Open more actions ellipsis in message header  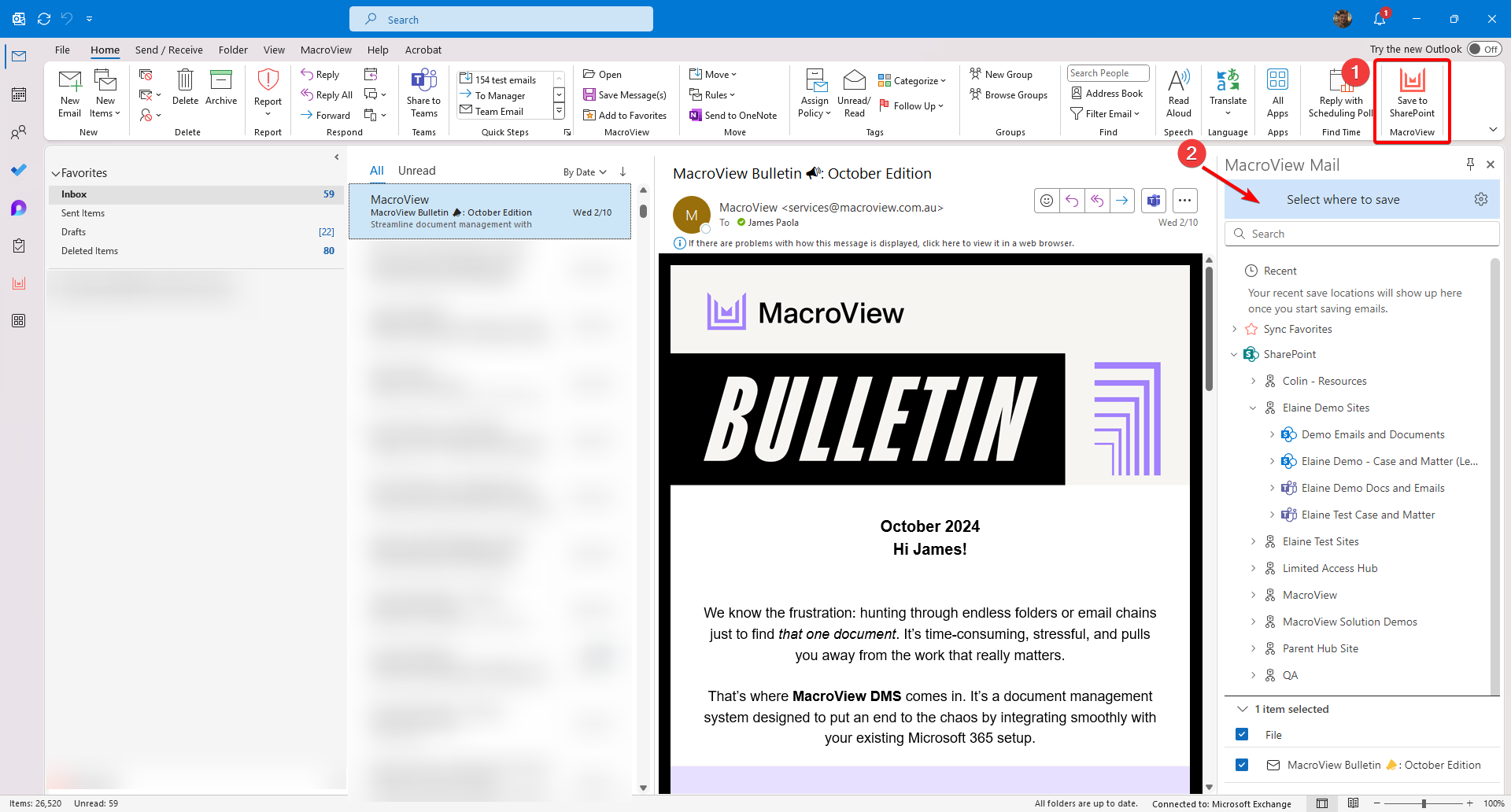point(1184,201)
